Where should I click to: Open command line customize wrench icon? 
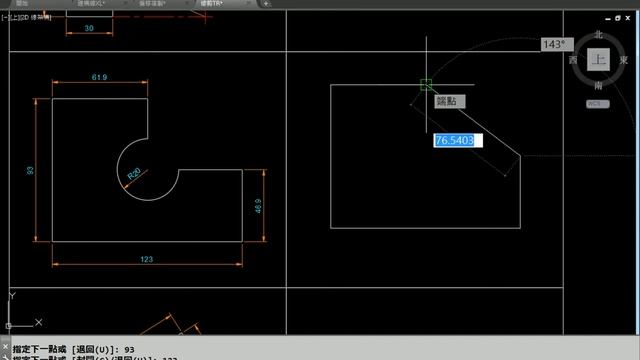pos(5,357)
